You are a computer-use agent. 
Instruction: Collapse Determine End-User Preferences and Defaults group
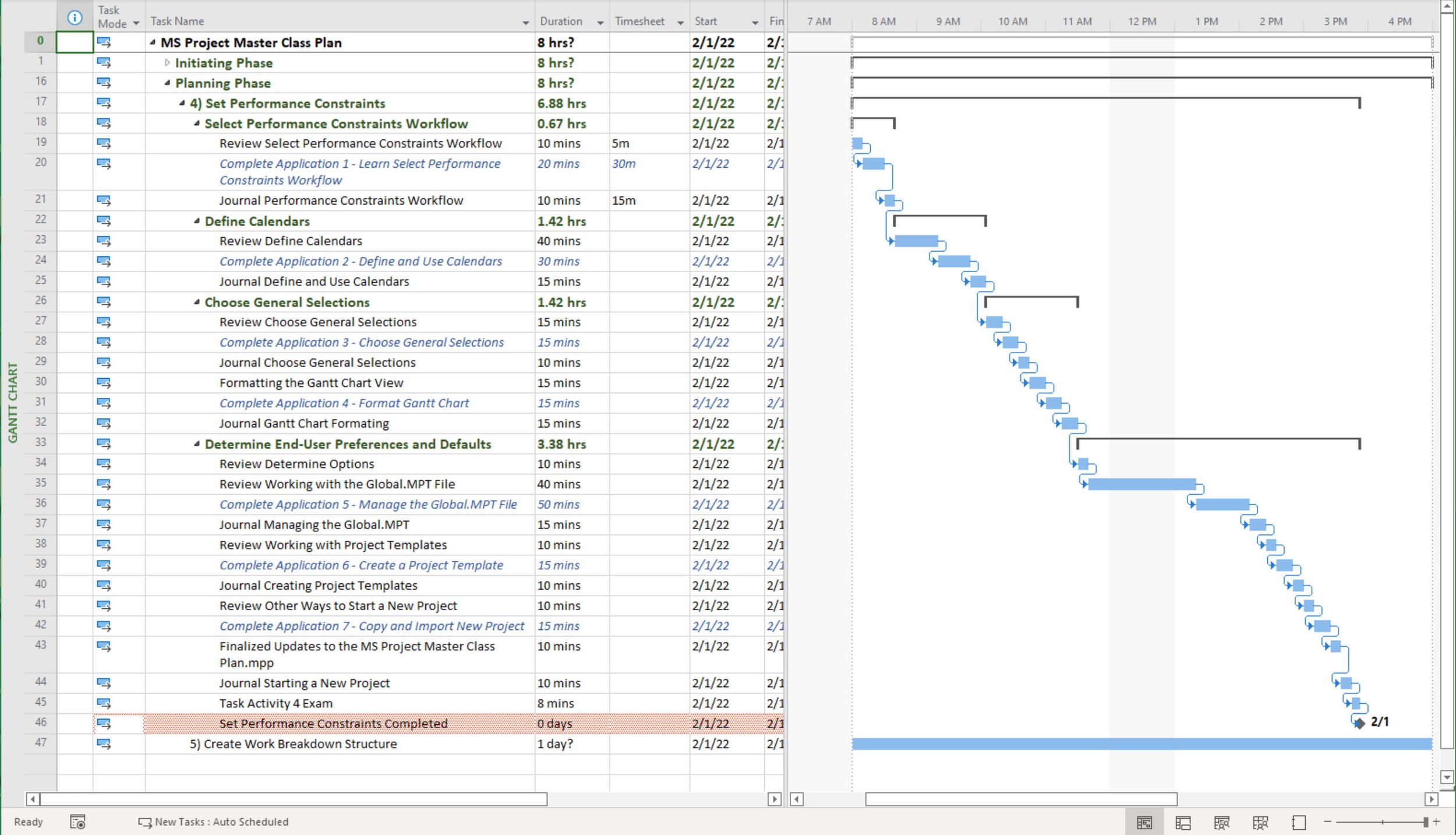coord(197,444)
